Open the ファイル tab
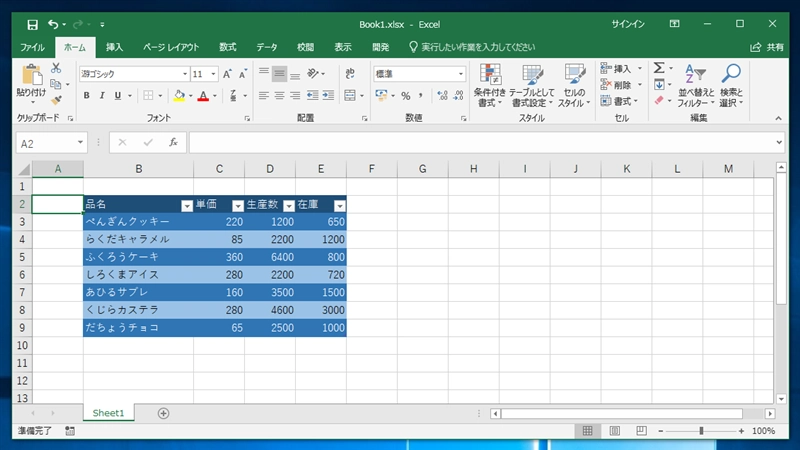 [32, 47]
